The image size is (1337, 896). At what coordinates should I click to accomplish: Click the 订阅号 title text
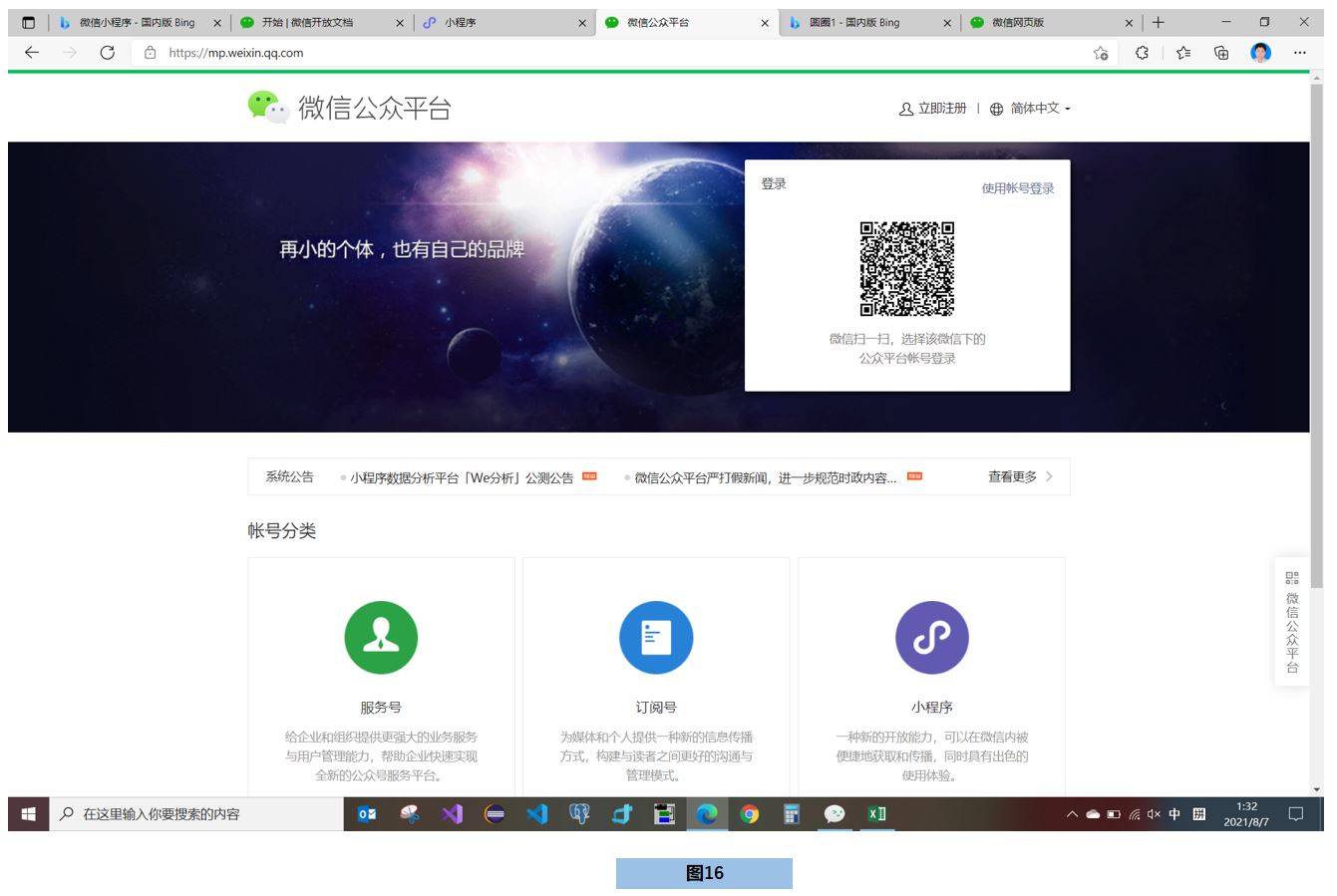click(x=656, y=708)
